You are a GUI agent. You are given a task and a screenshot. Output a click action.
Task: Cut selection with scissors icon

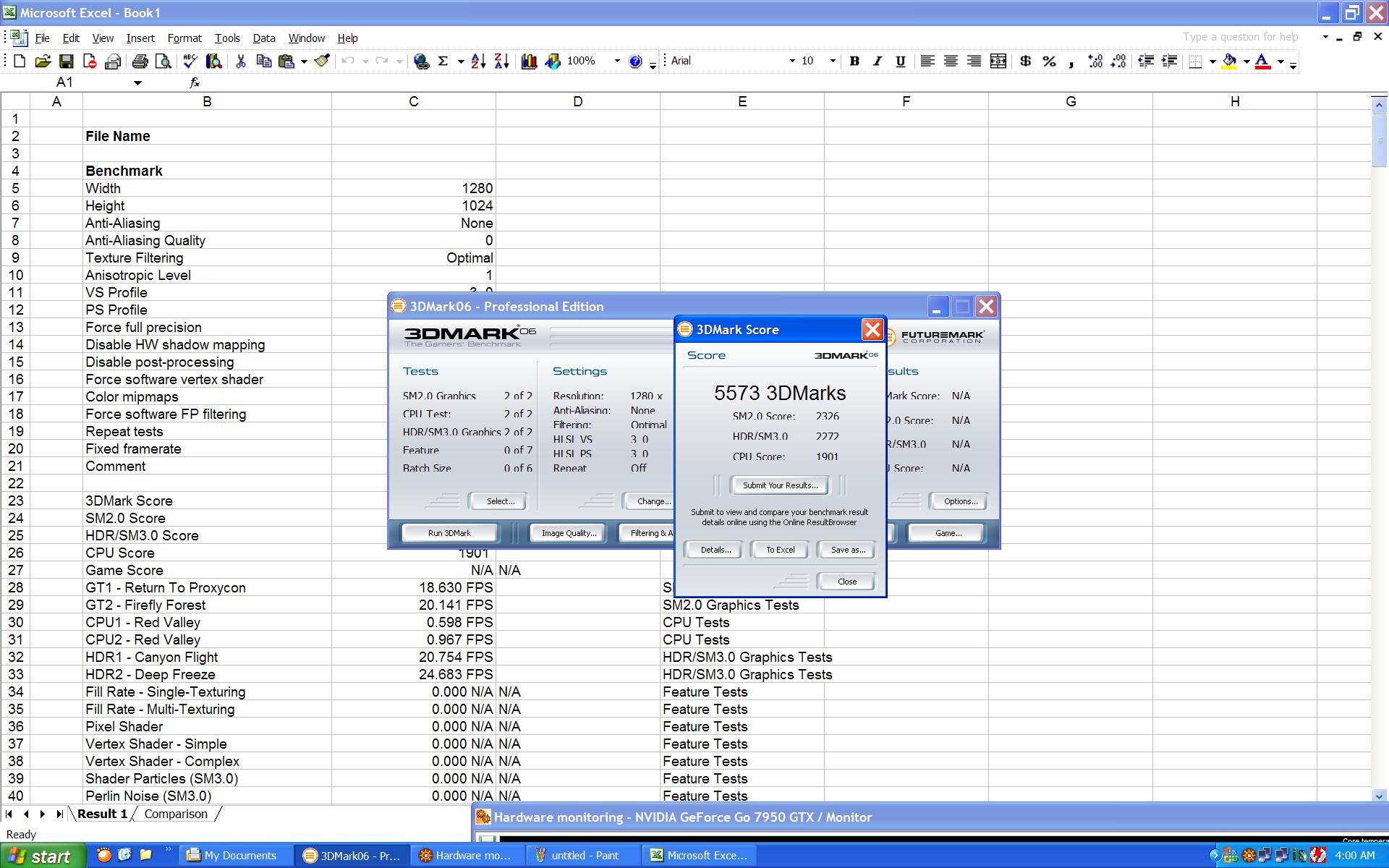241,61
